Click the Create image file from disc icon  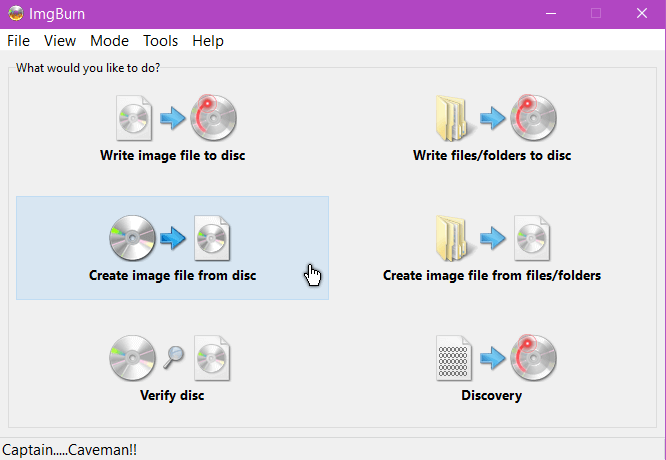[170, 238]
